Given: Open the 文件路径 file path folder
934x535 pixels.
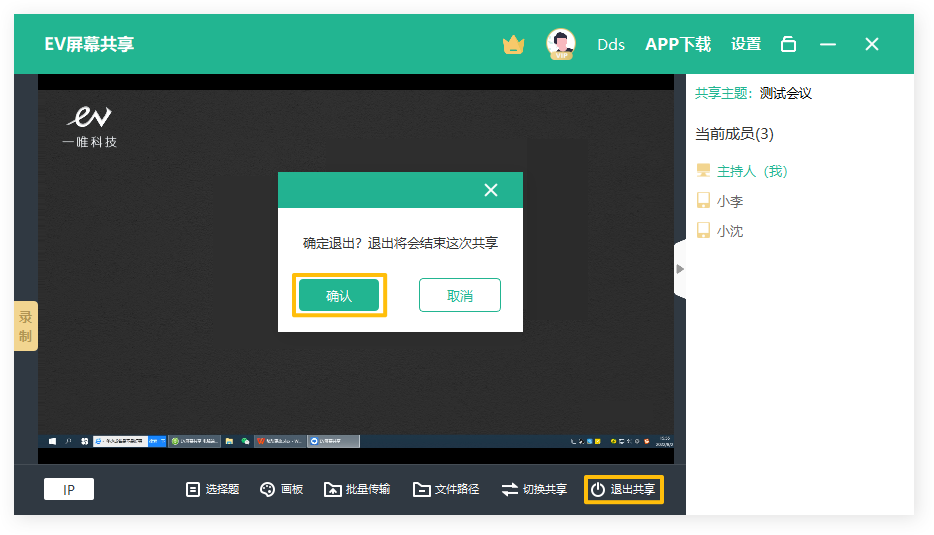Looking at the screenshot, I should click(x=446, y=489).
